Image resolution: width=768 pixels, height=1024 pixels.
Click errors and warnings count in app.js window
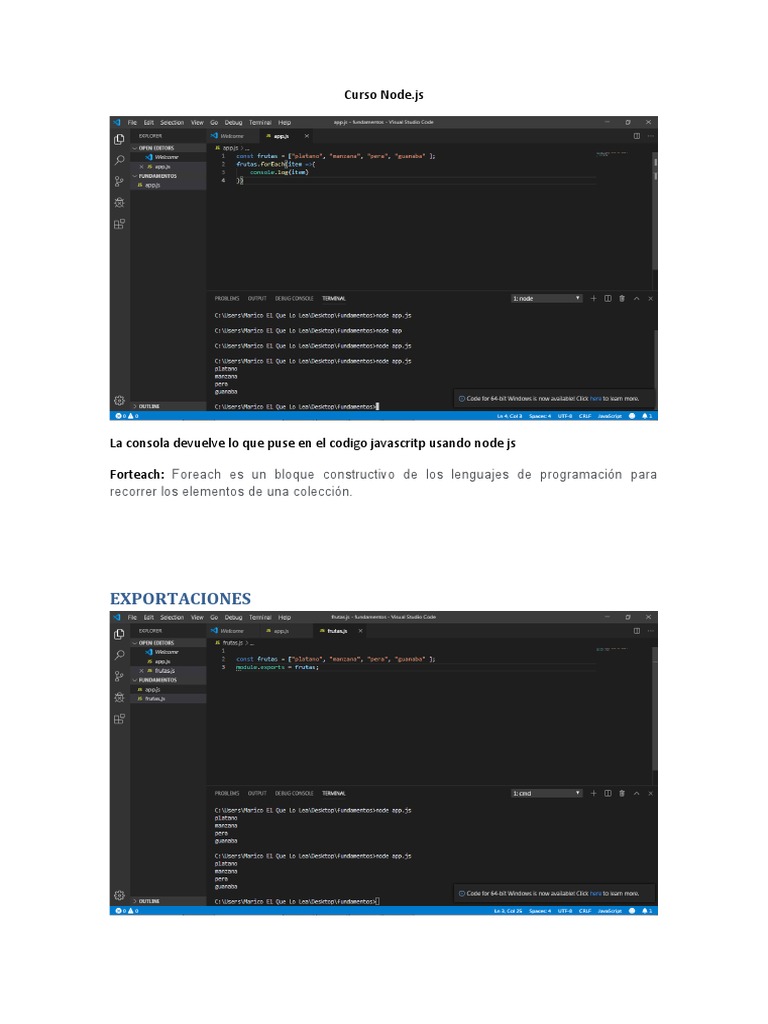(127, 416)
